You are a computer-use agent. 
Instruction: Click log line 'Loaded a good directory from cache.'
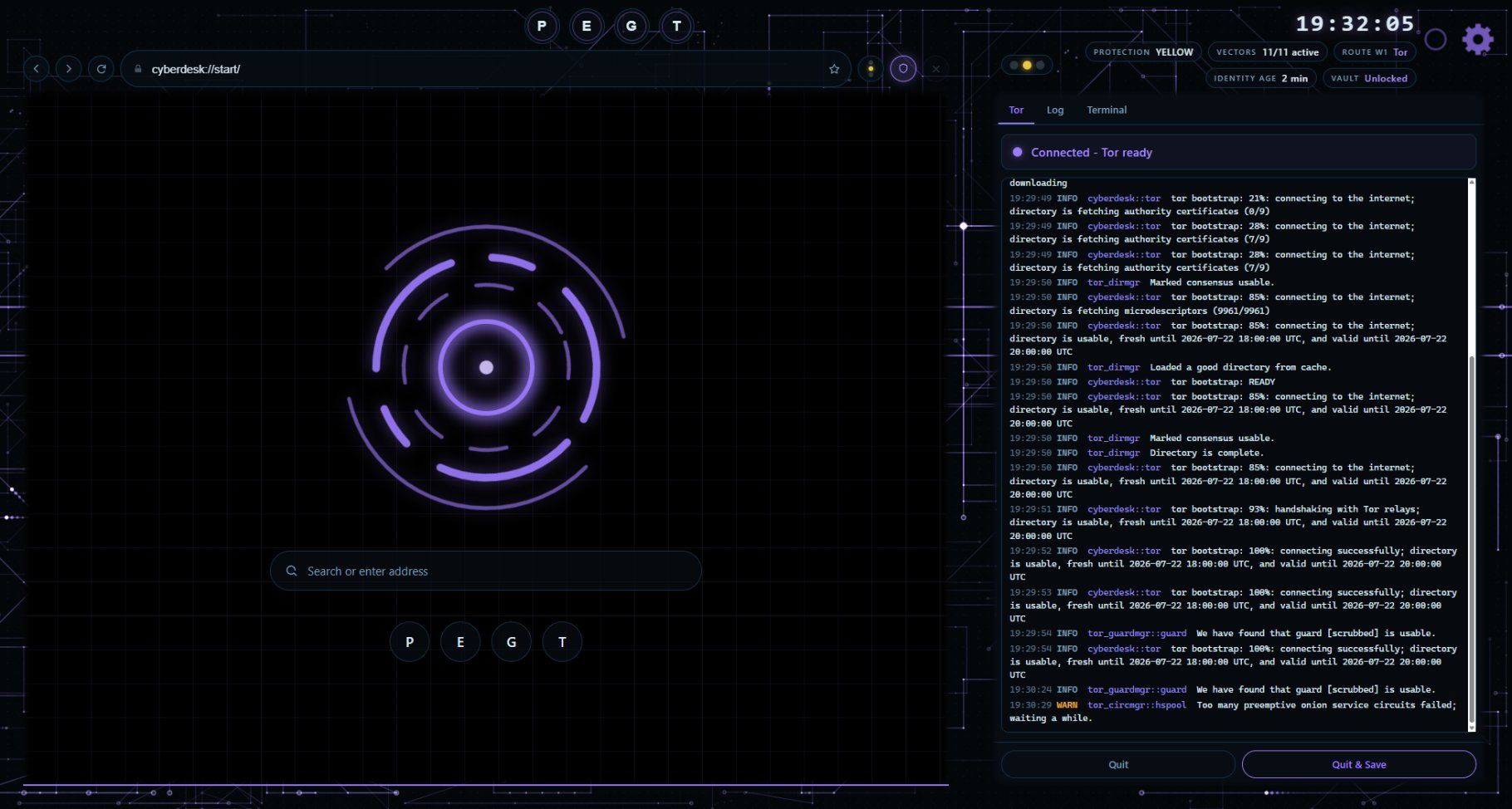pyautogui.click(x=1171, y=367)
